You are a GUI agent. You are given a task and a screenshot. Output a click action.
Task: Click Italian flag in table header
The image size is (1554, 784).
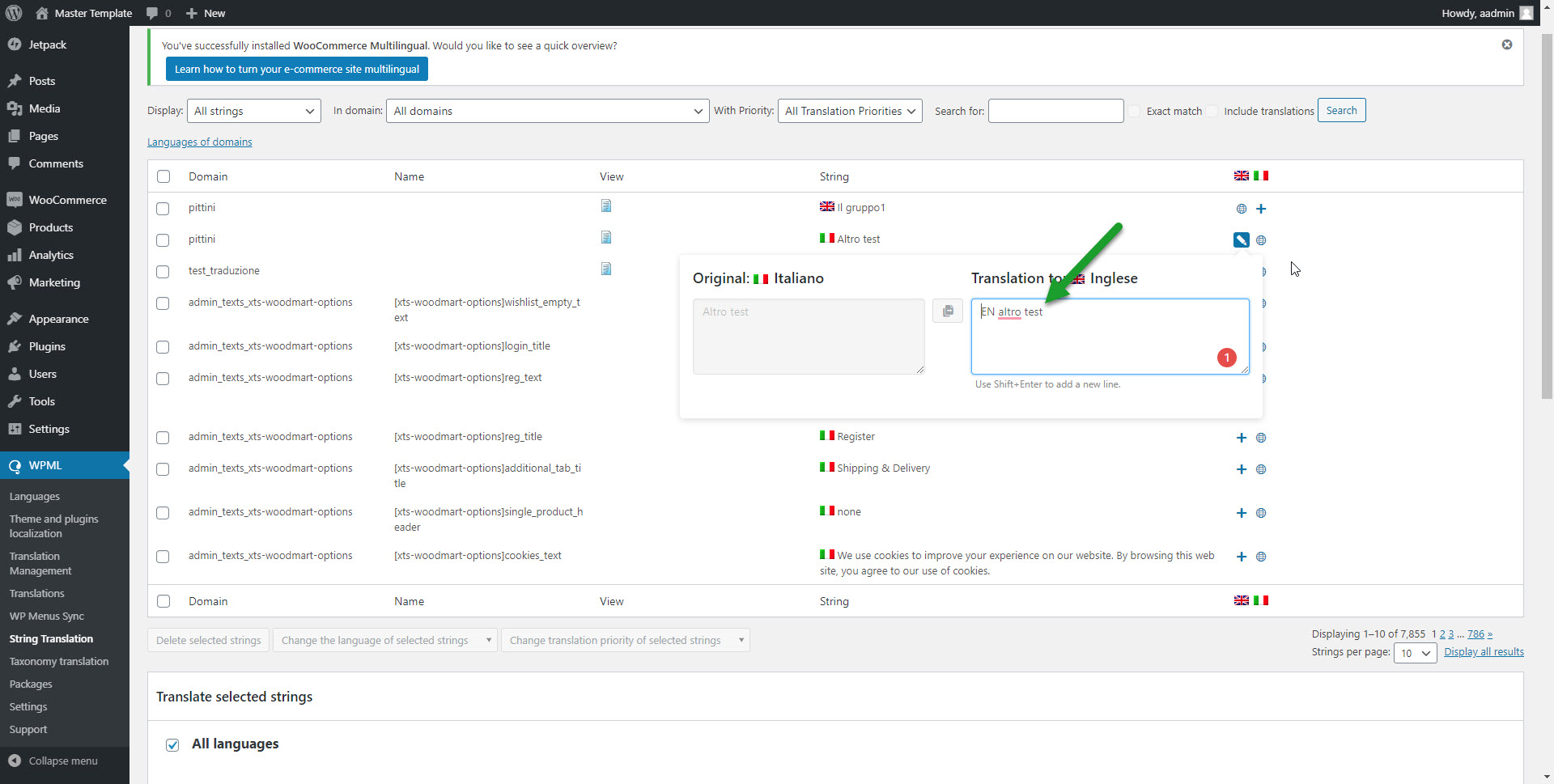(1261, 176)
